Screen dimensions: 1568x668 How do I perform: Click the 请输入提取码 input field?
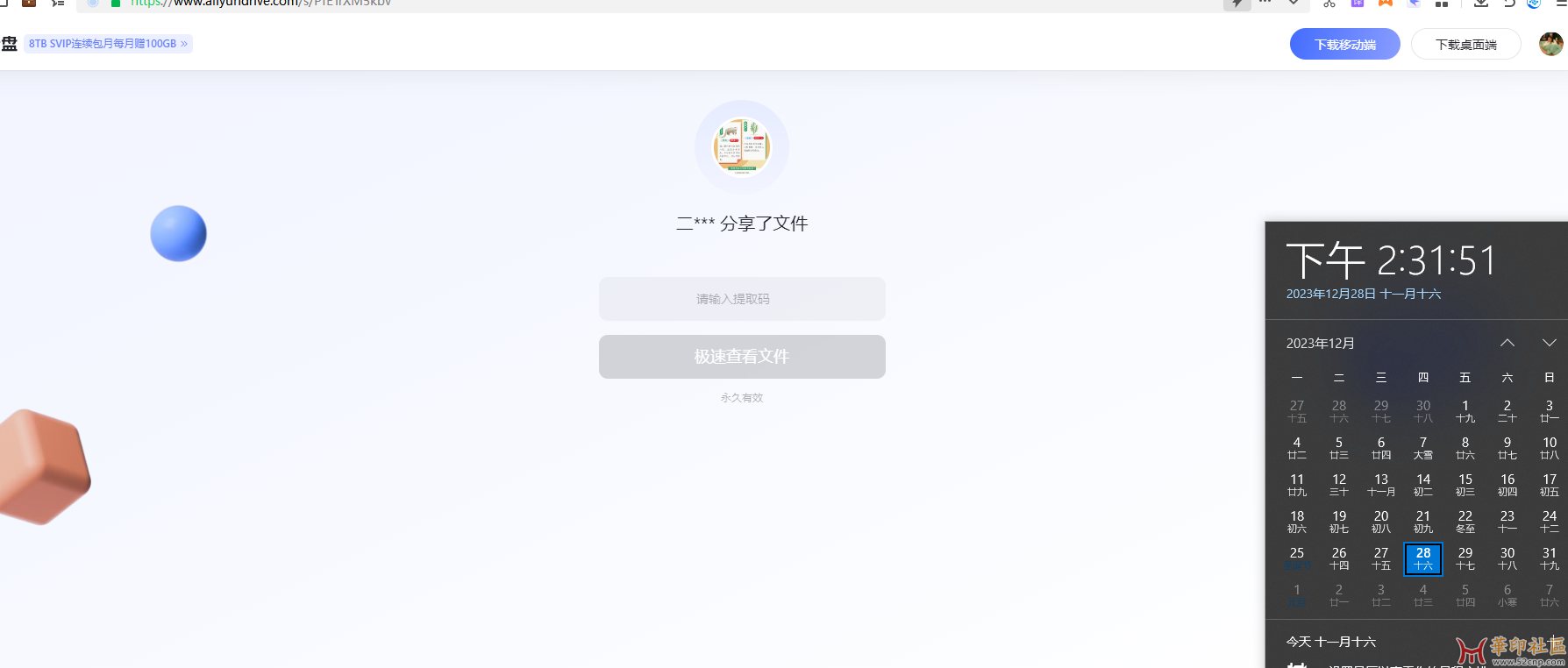coord(742,299)
